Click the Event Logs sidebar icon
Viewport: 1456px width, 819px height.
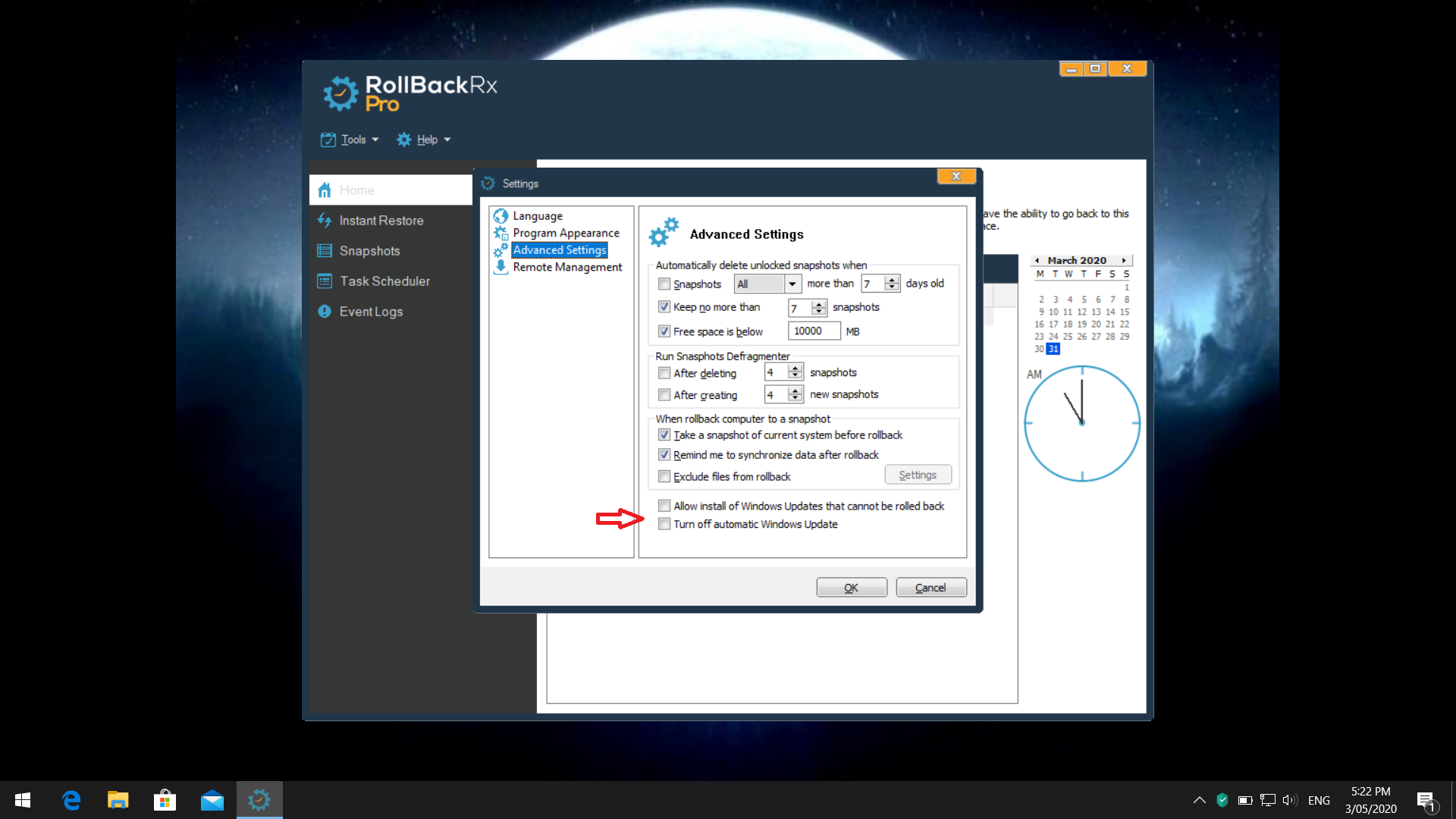click(x=325, y=312)
